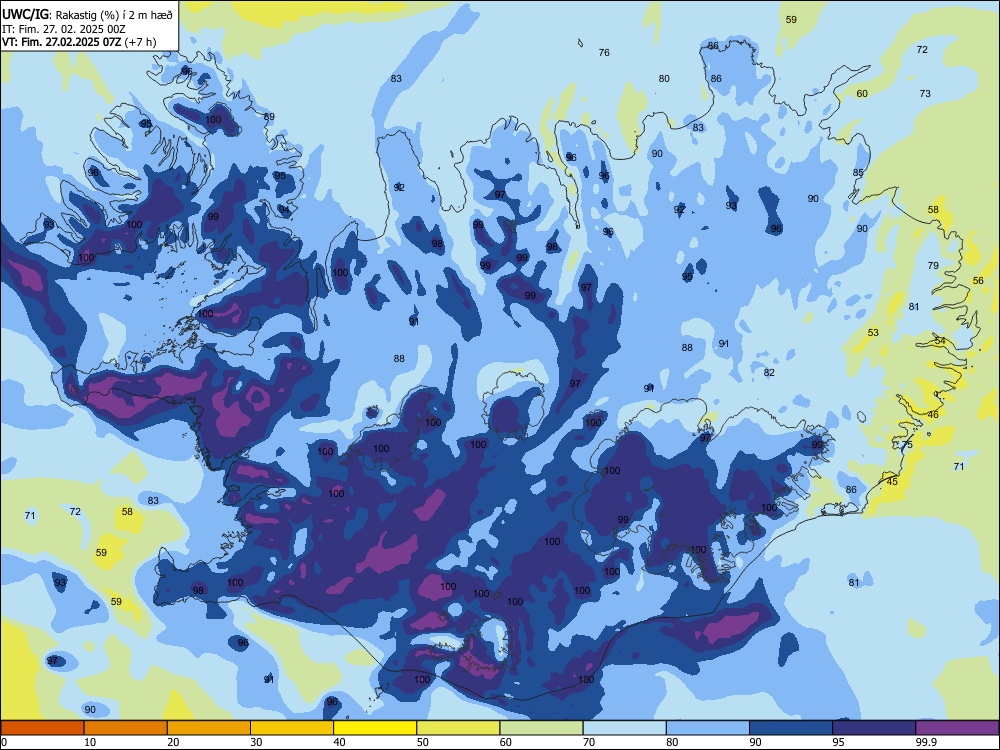Viewport: 1000px width, 750px height.
Task: Click the map title 'Rakastig (%) í 2 m hæð'
Action: click(114, 15)
